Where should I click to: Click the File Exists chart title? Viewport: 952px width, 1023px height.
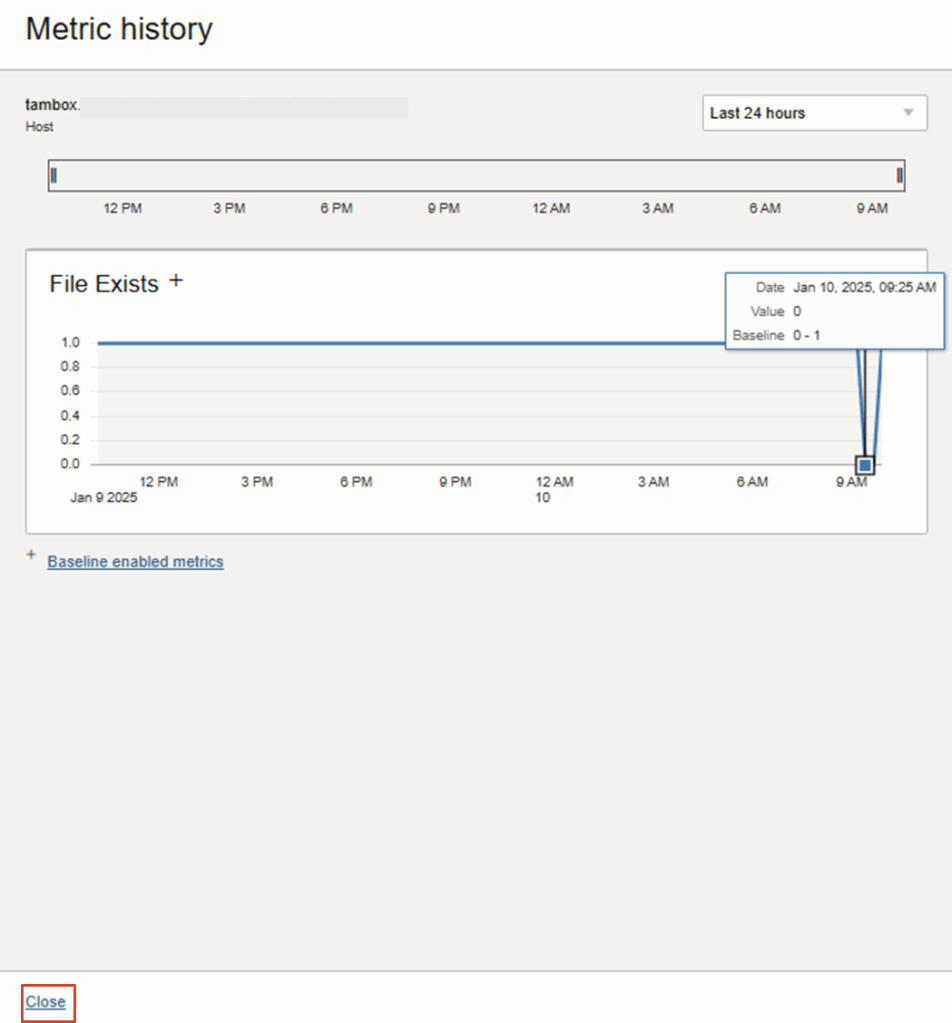tap(104, 284)
